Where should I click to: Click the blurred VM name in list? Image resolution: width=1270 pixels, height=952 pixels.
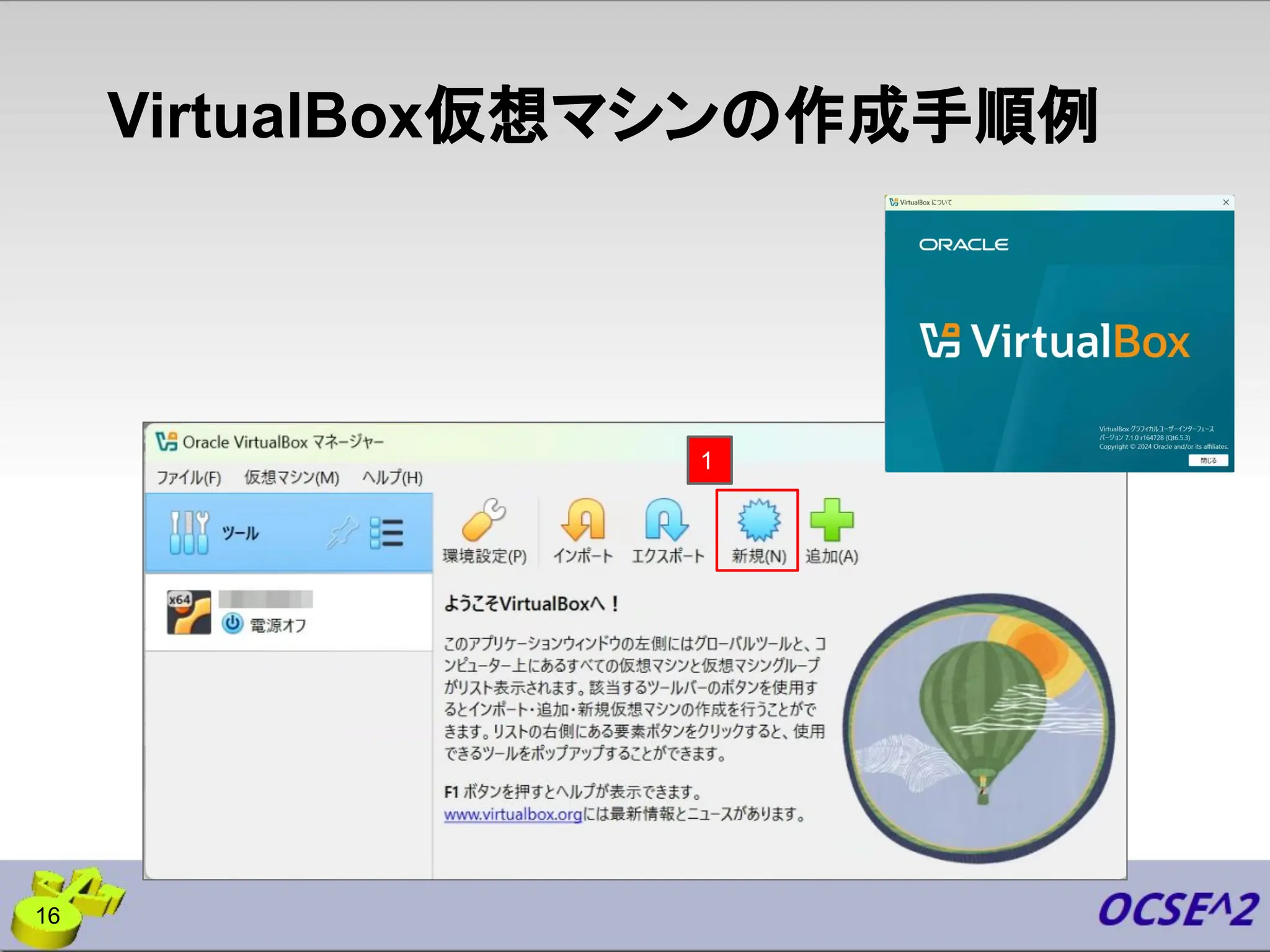click(x=265, y=599)
